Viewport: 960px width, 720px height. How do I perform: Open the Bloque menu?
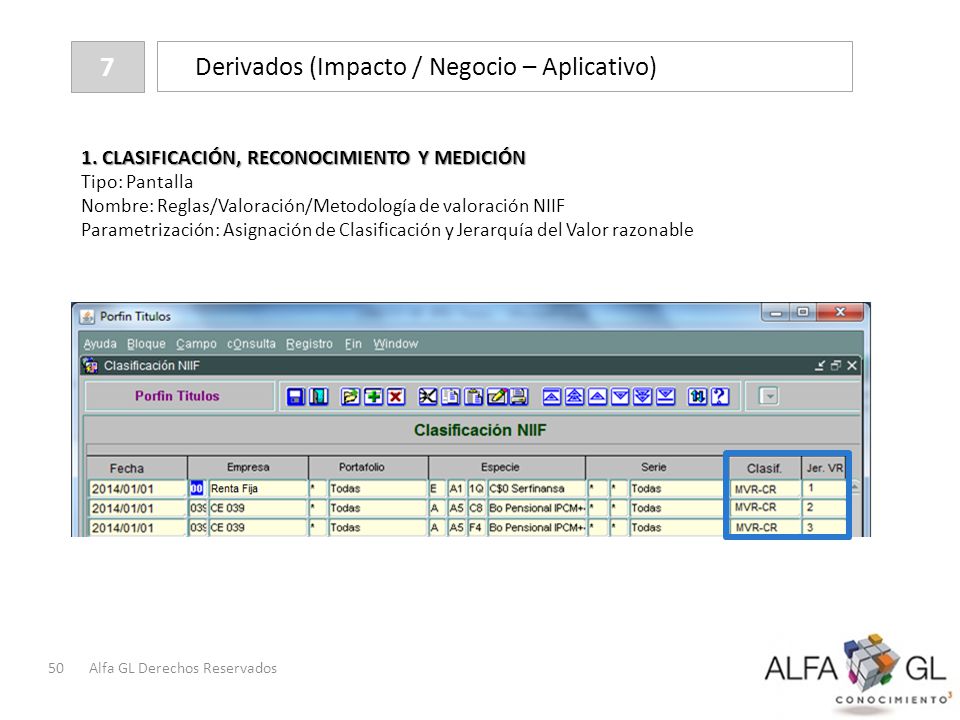click(146, 343)
